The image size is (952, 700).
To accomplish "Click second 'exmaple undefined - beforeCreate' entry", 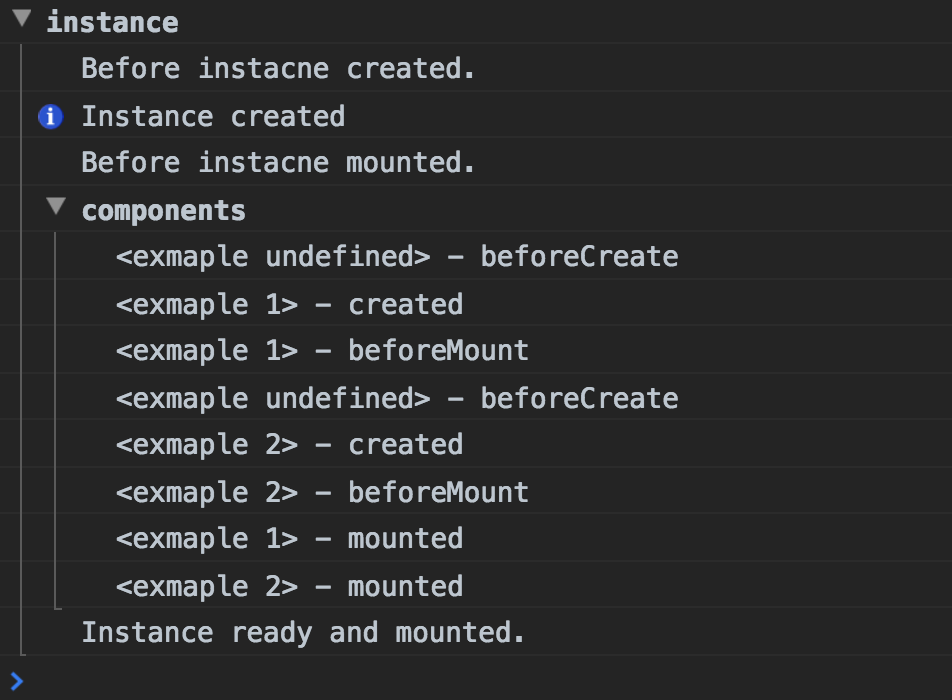I will click(396, 398).
